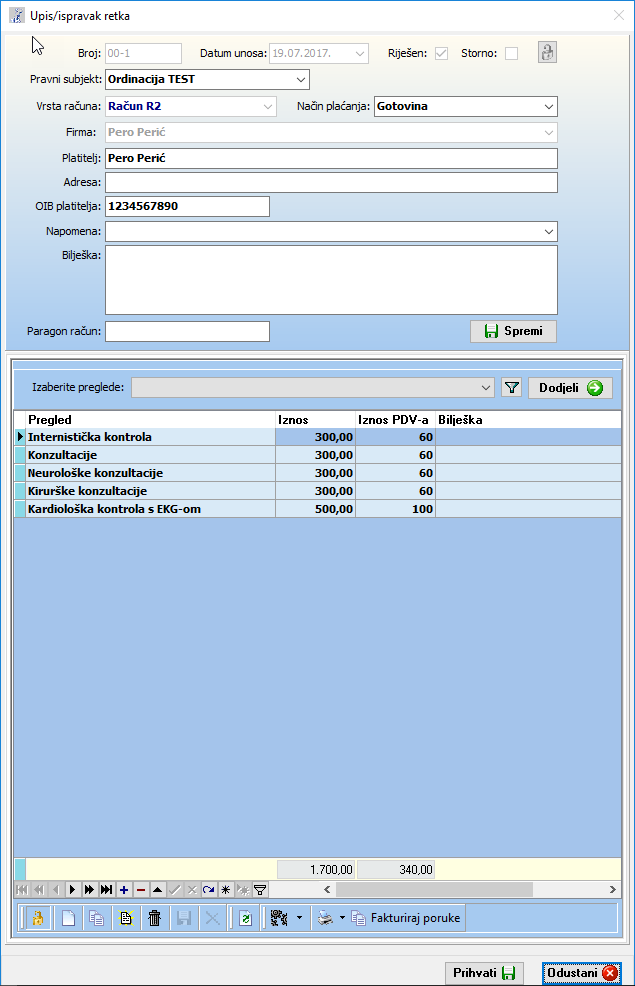Go to last record in navigator
Image resolution: width=635 pixels, height=986 pixels.
107,889
